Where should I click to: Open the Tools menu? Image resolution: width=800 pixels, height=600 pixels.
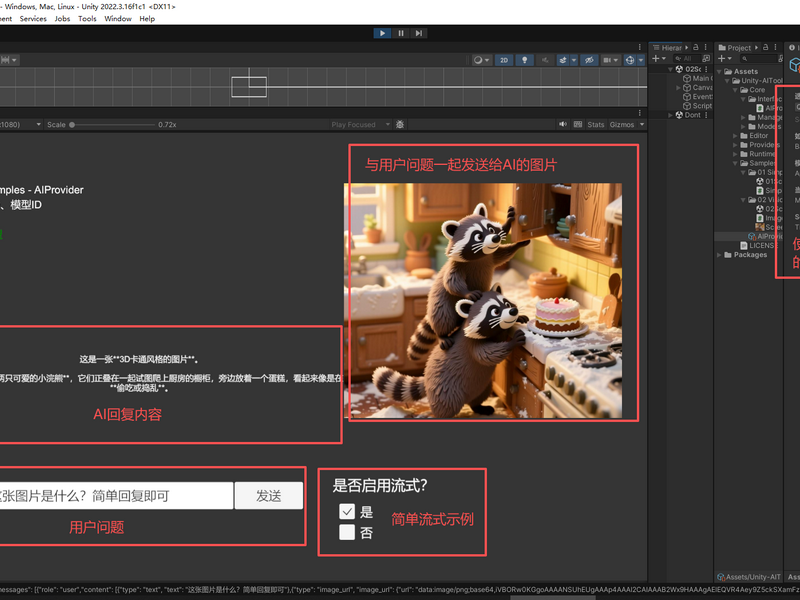(87, 19)
